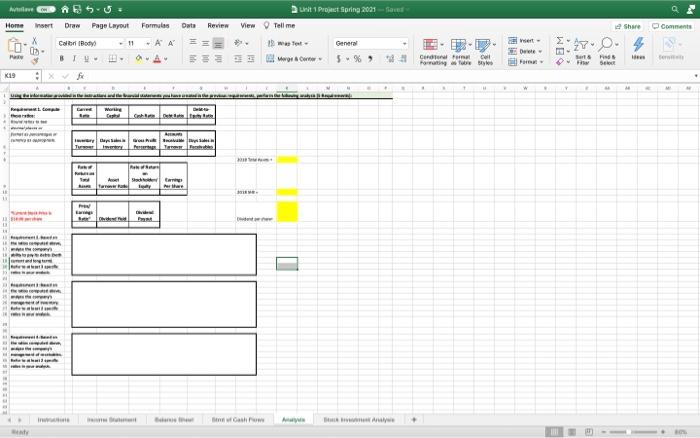700x438 pixels.
Task: Apply the currency dollar format
Action: (x=339, y=58)
